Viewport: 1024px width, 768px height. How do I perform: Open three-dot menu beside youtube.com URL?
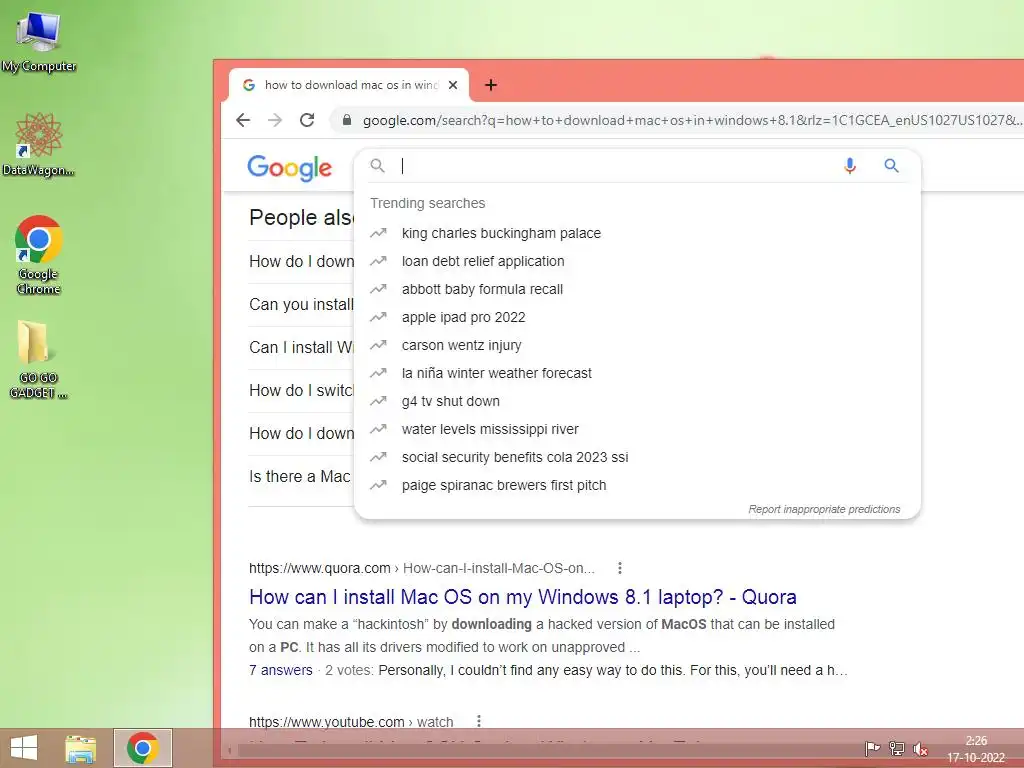pyautogui.click(x=479, y=721)
